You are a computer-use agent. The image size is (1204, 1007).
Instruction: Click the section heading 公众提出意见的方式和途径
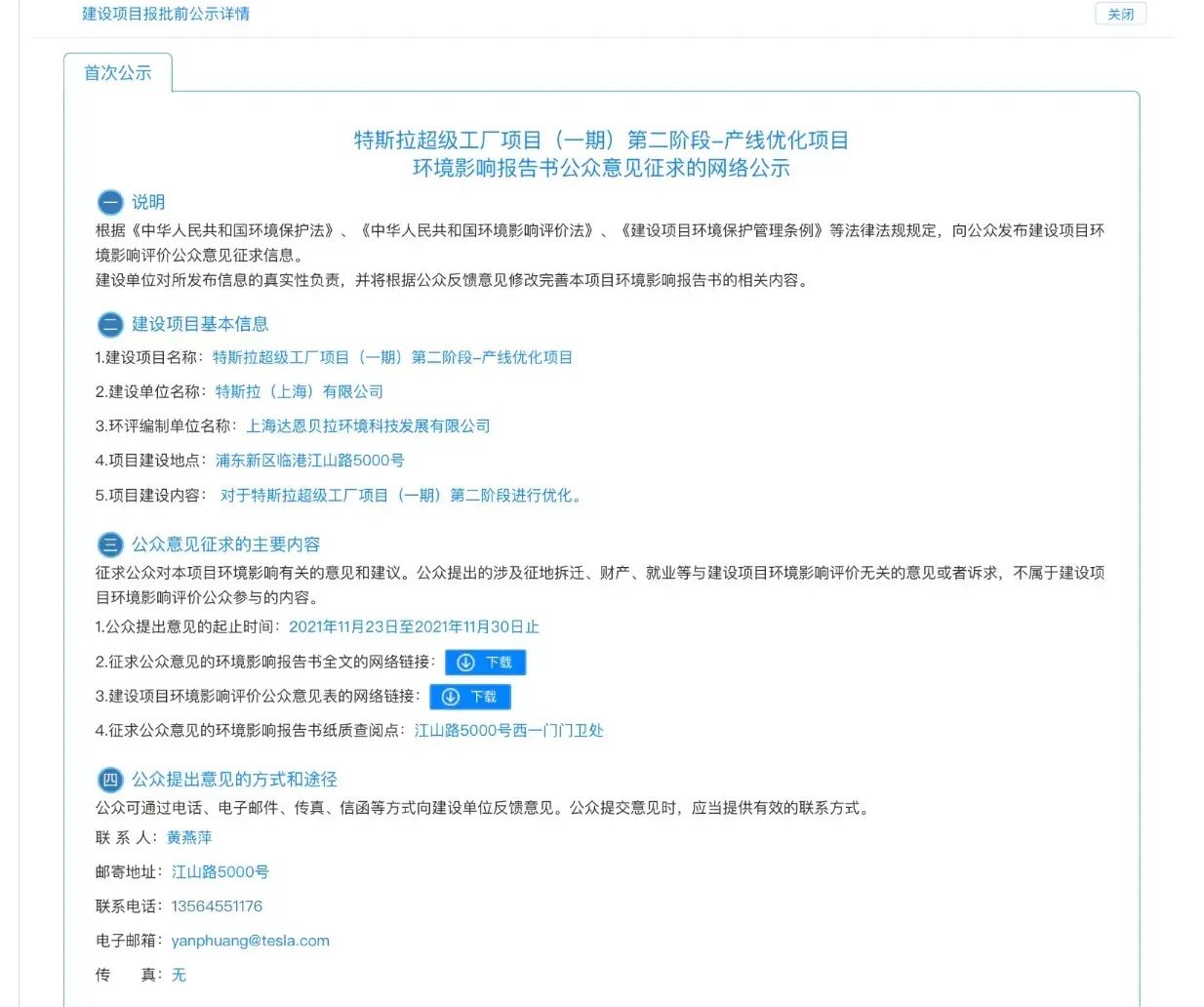point(234,780)
